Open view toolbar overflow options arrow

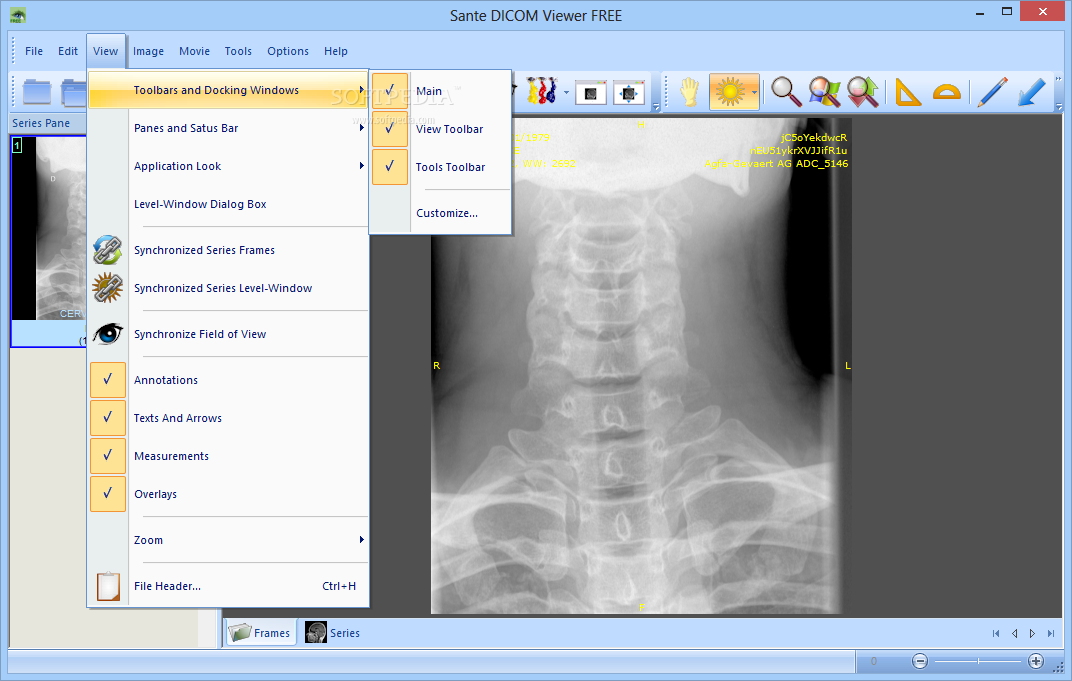656,107
